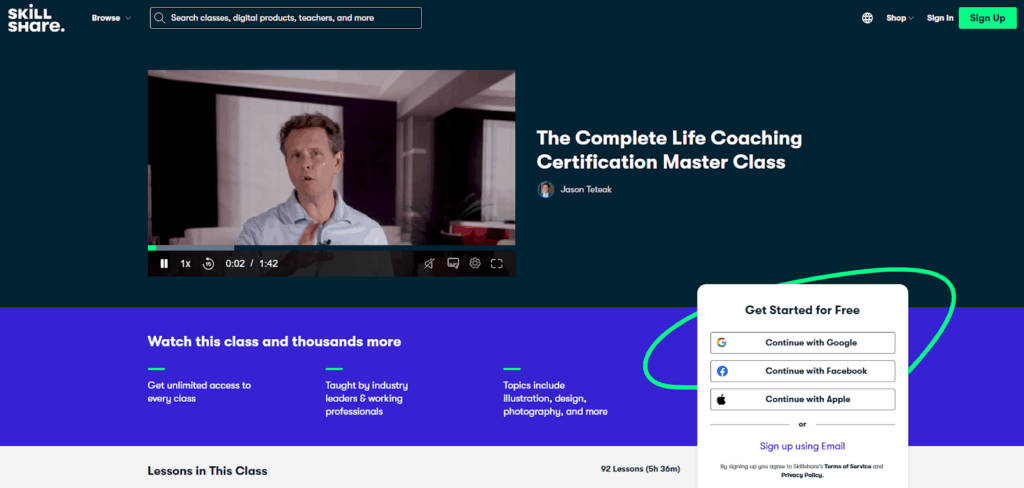Visit teacher Jason Teteak's profile link
This screenshot has width=1024, height=488.
coord(586,189)
